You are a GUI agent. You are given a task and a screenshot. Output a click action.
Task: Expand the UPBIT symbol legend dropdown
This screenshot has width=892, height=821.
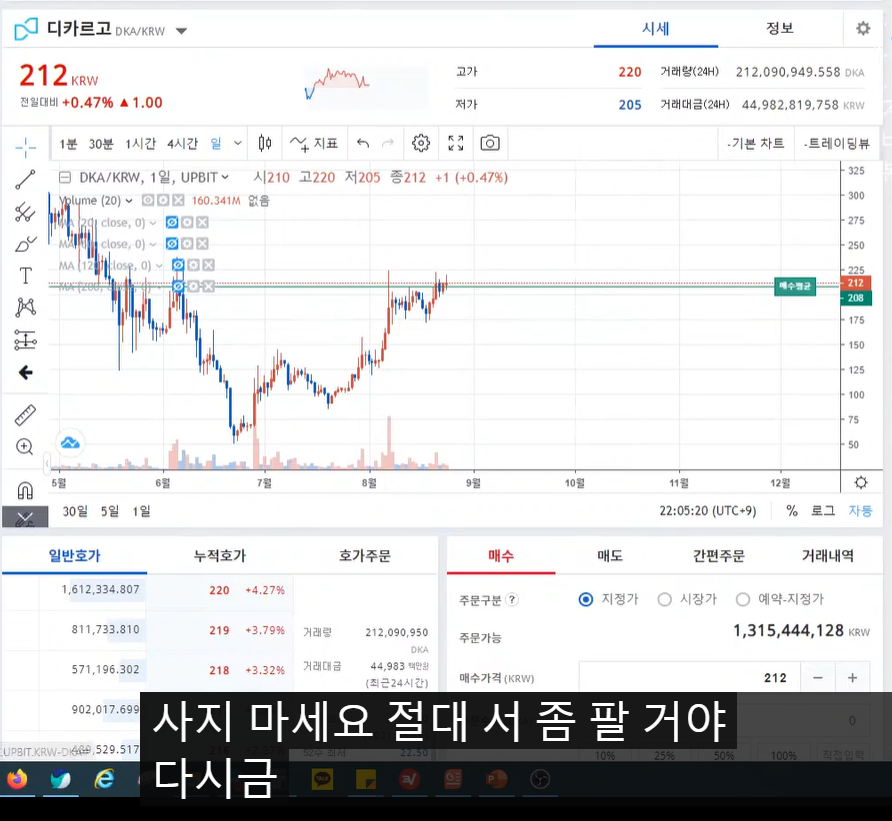coord(225,178)
